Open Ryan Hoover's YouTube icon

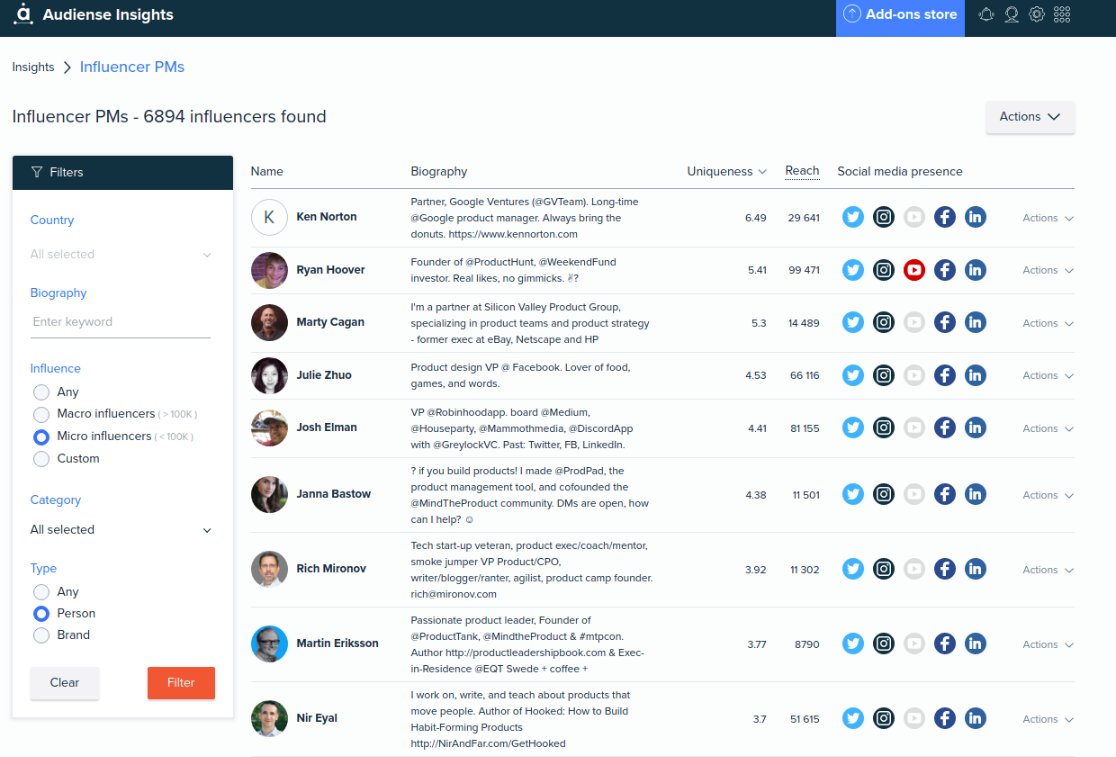[x=914, y=270]
